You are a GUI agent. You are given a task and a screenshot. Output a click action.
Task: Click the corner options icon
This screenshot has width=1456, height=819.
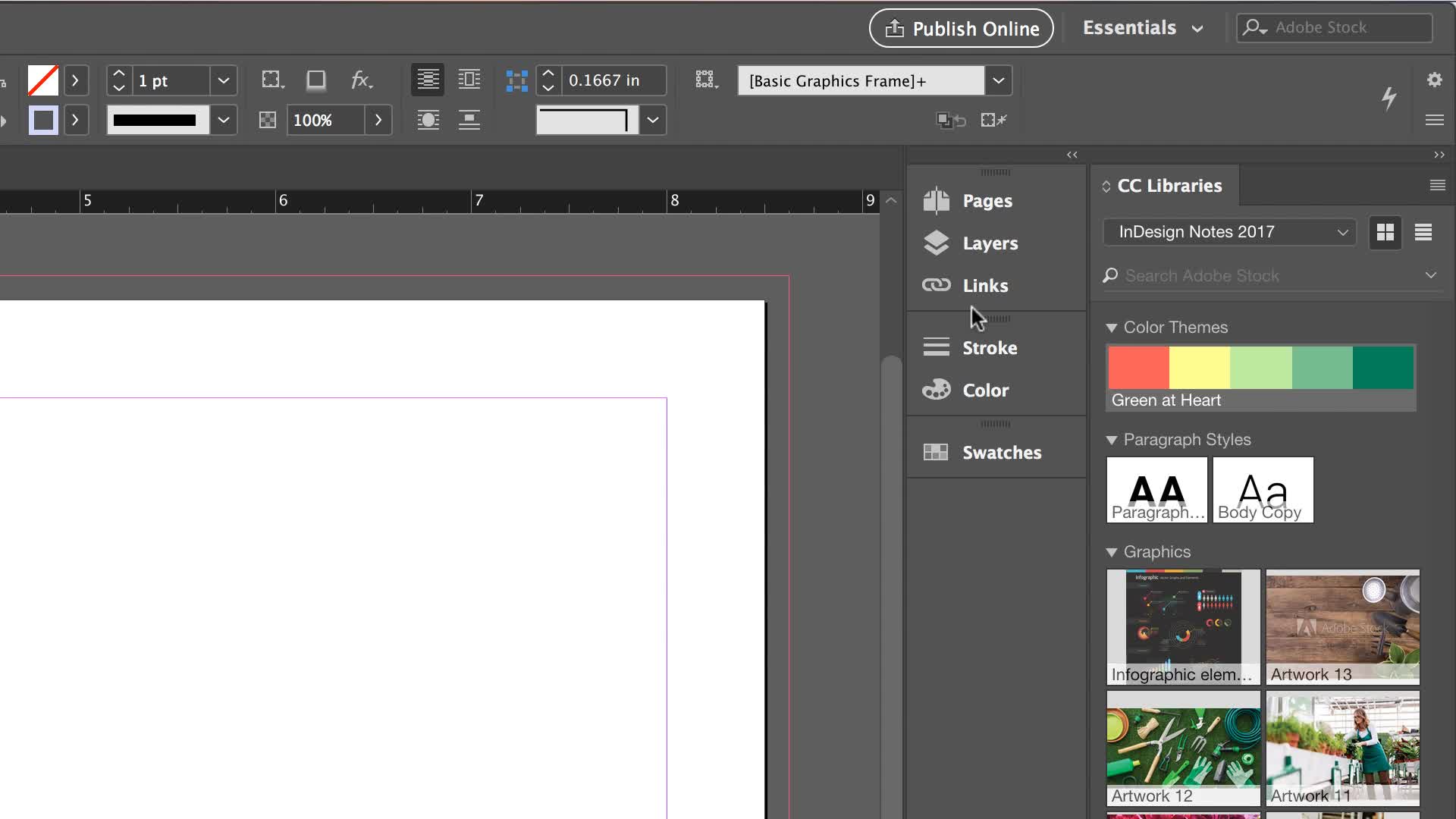(272, 80)
